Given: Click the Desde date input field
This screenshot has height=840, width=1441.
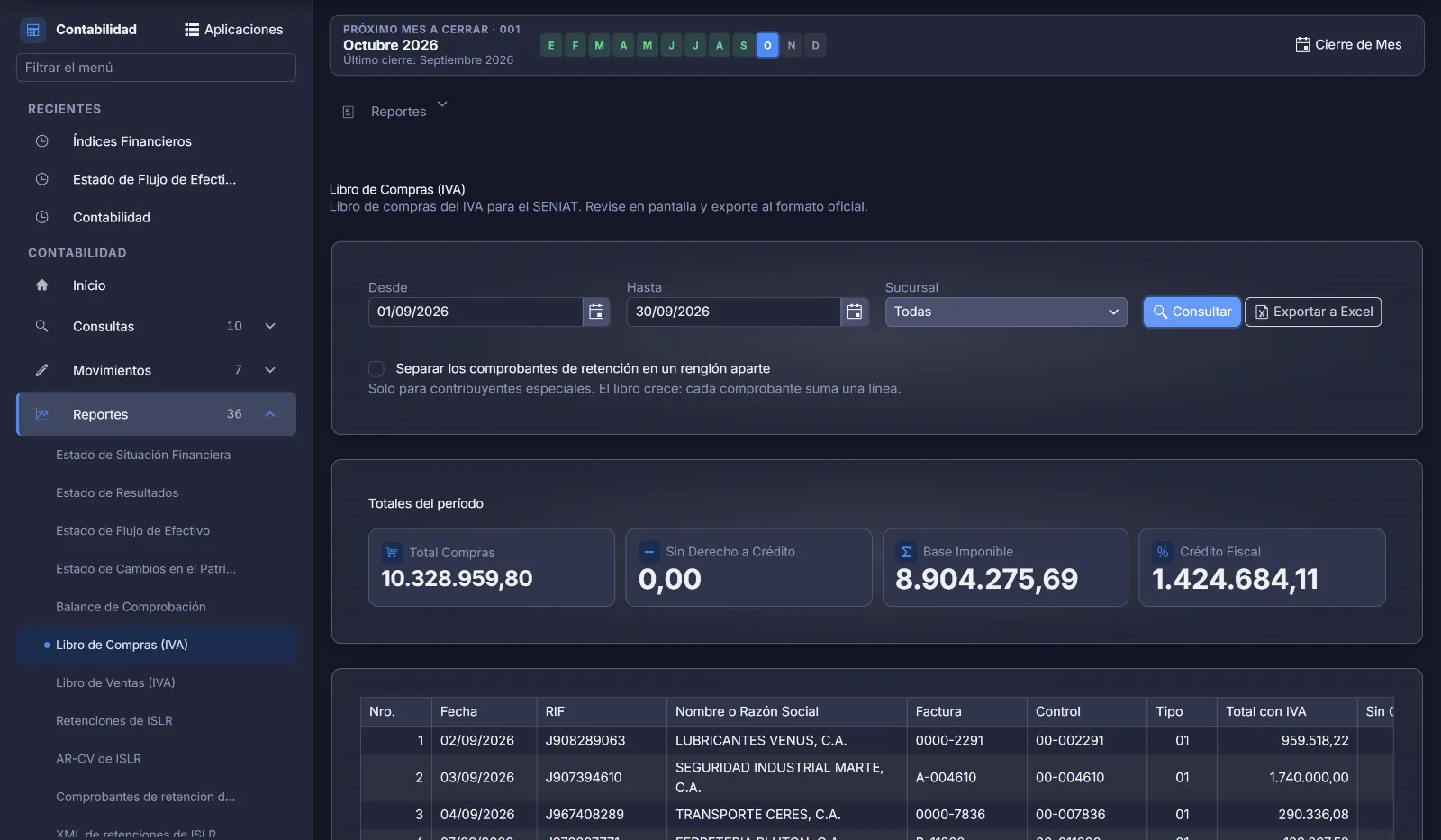Looking at the screenshot, I should pos(476,312).
